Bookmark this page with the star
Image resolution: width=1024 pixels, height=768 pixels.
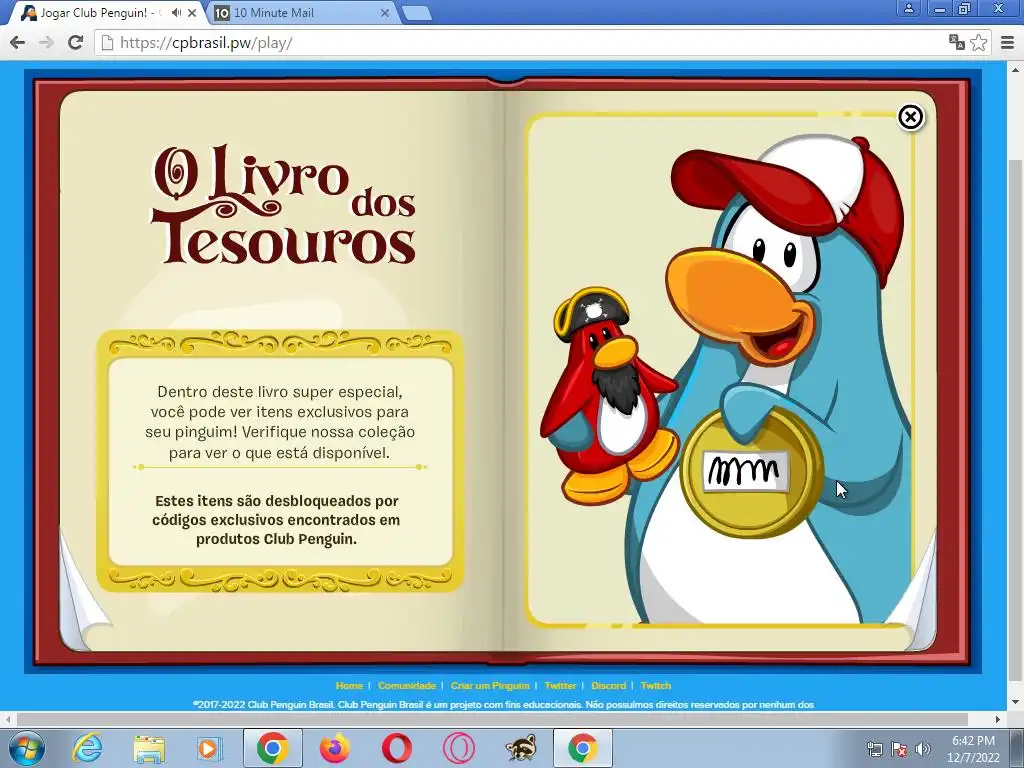(978, 42)
